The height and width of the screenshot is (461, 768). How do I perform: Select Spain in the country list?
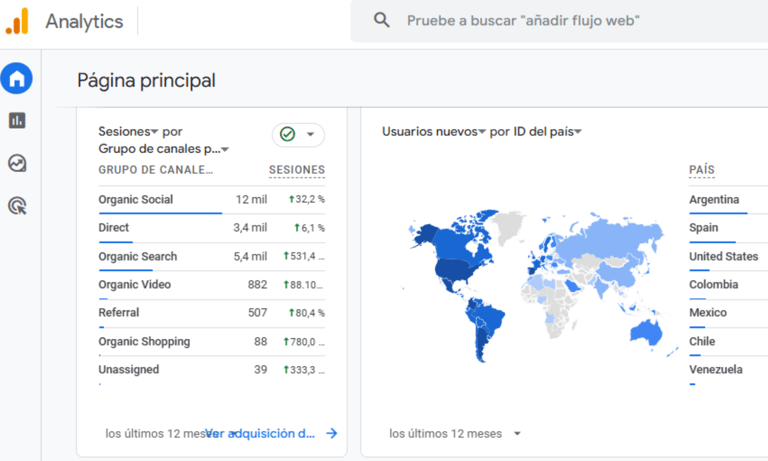click(x=704, y=228)
